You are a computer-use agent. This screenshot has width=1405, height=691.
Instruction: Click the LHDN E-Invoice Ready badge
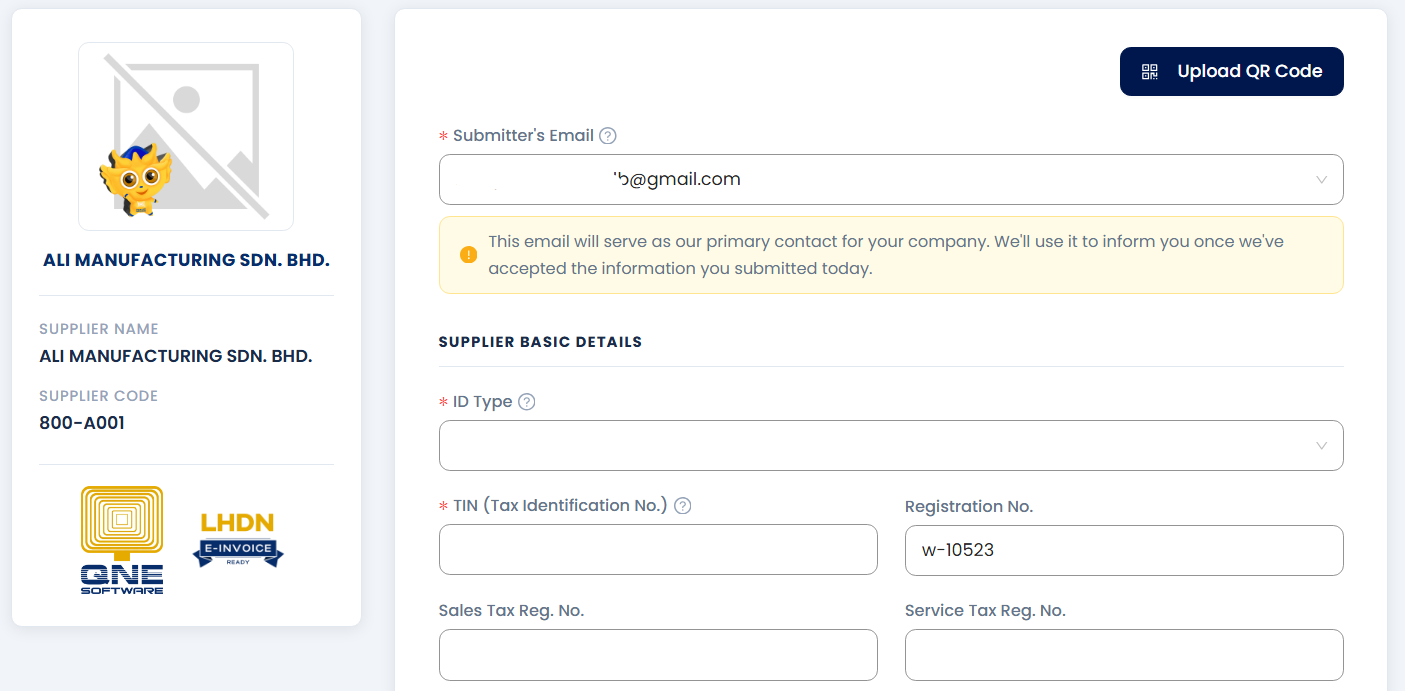(238, 540)
